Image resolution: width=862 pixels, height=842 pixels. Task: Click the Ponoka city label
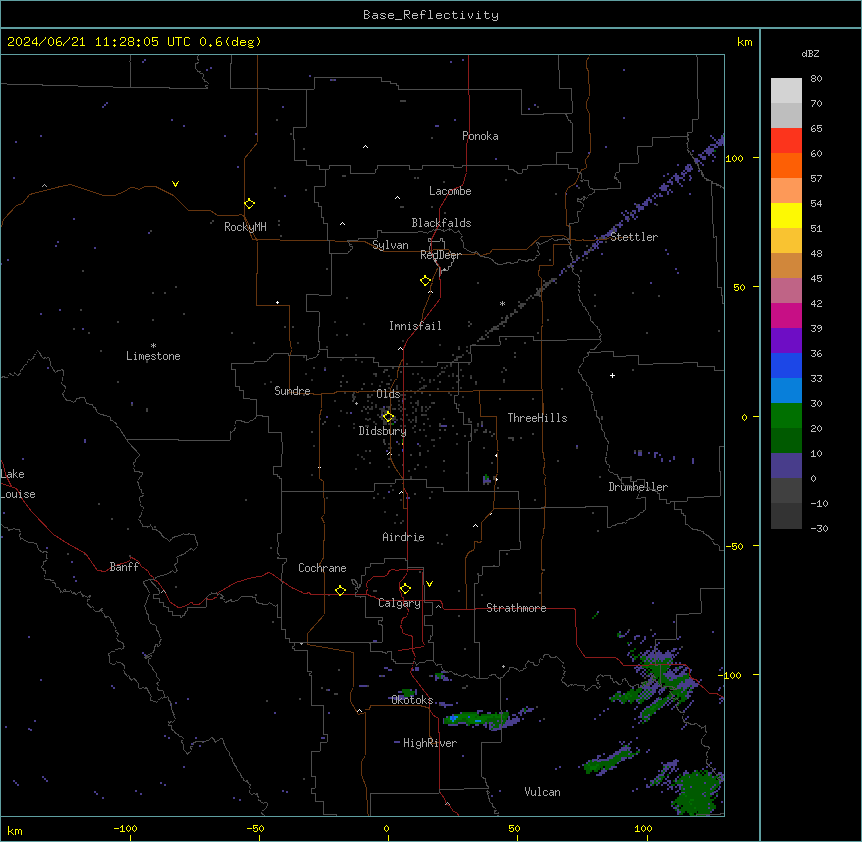click(480, 136)
